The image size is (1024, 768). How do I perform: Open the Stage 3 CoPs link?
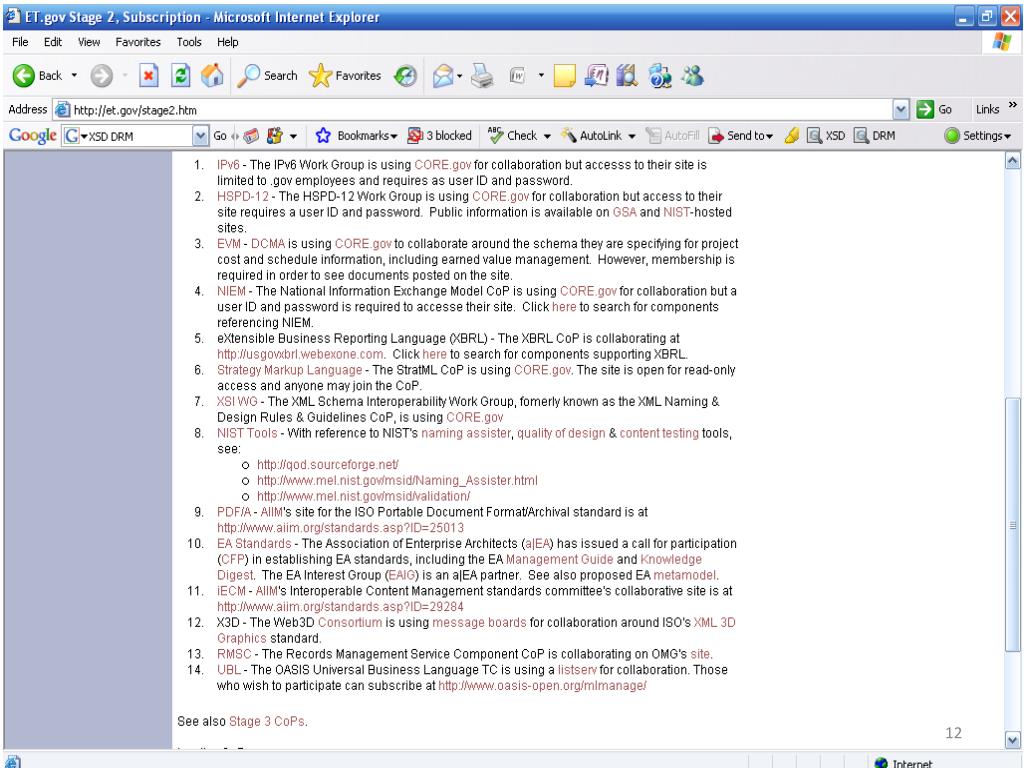[x=267, y=722]
